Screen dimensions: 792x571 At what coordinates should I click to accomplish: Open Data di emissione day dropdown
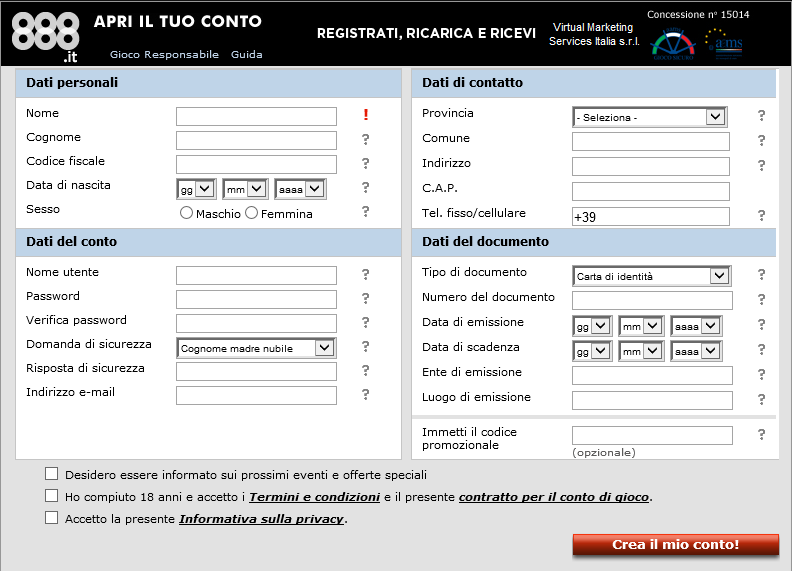click(x=592, y=326)
